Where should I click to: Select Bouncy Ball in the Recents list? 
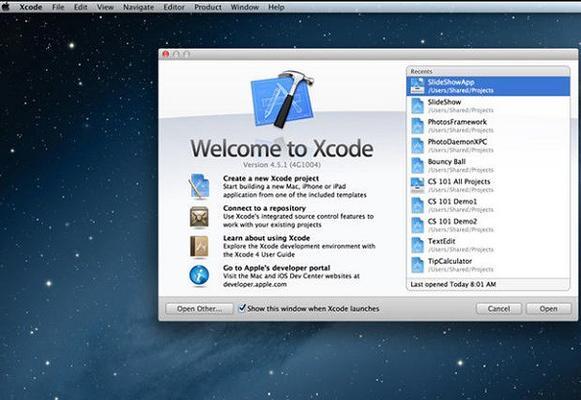coord(488,166)
